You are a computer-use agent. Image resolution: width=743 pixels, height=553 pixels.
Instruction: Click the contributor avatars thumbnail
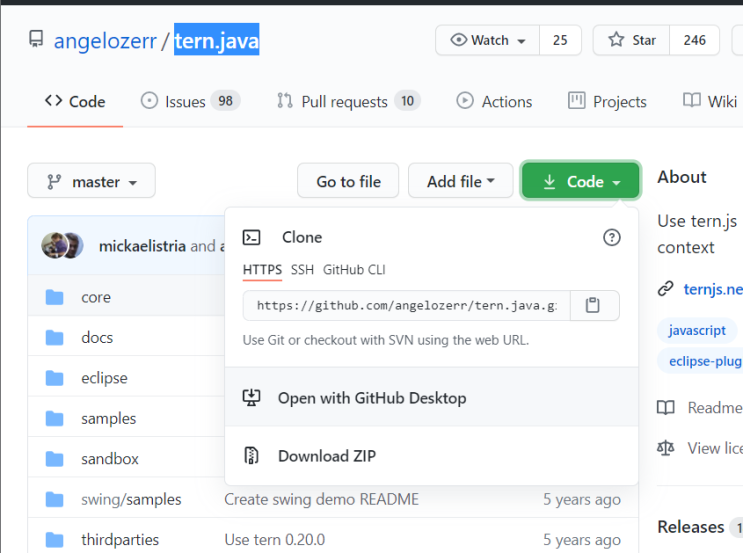pos(62,245)
